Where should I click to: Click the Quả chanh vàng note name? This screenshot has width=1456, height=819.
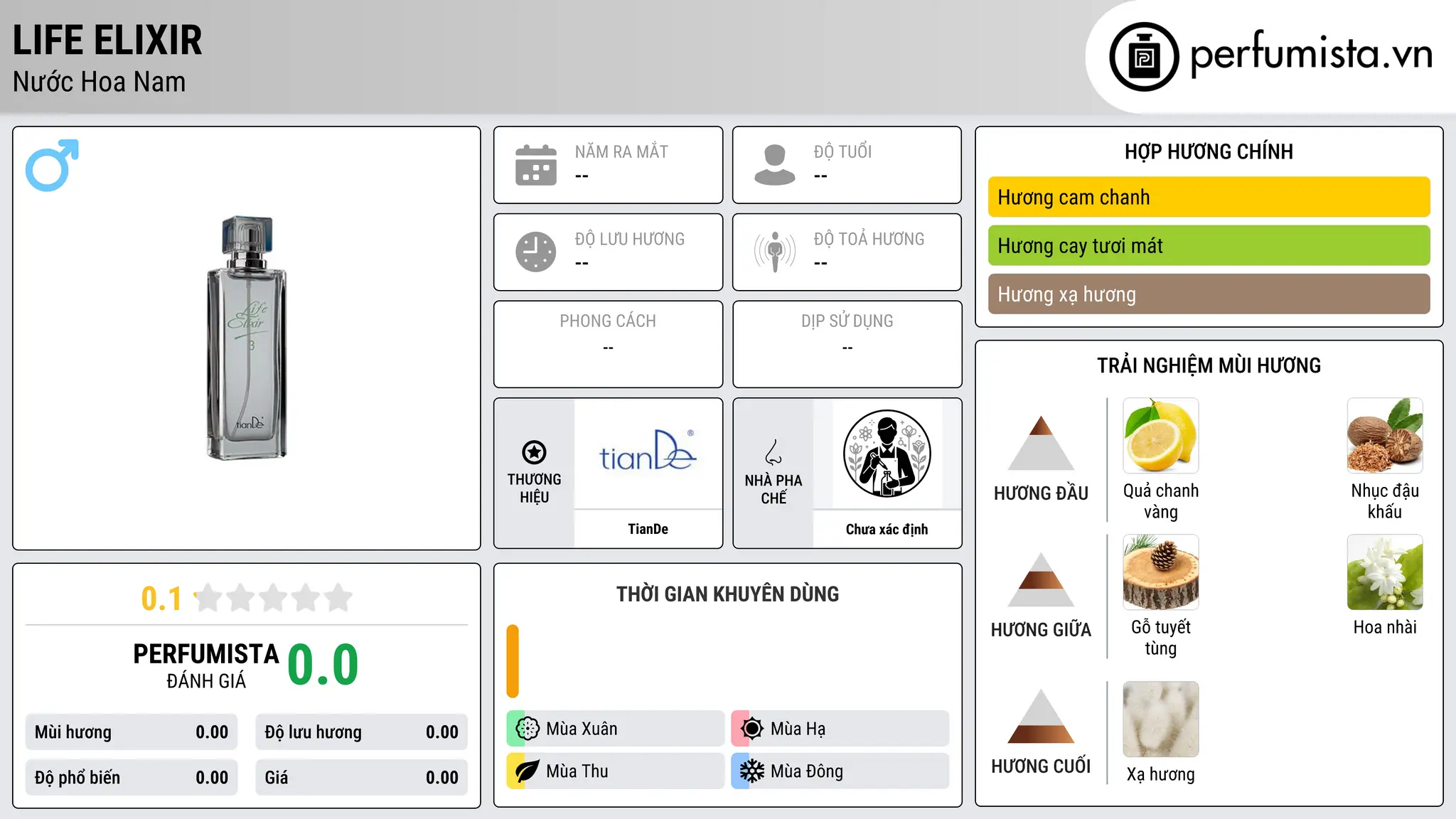coord(1161,501)
